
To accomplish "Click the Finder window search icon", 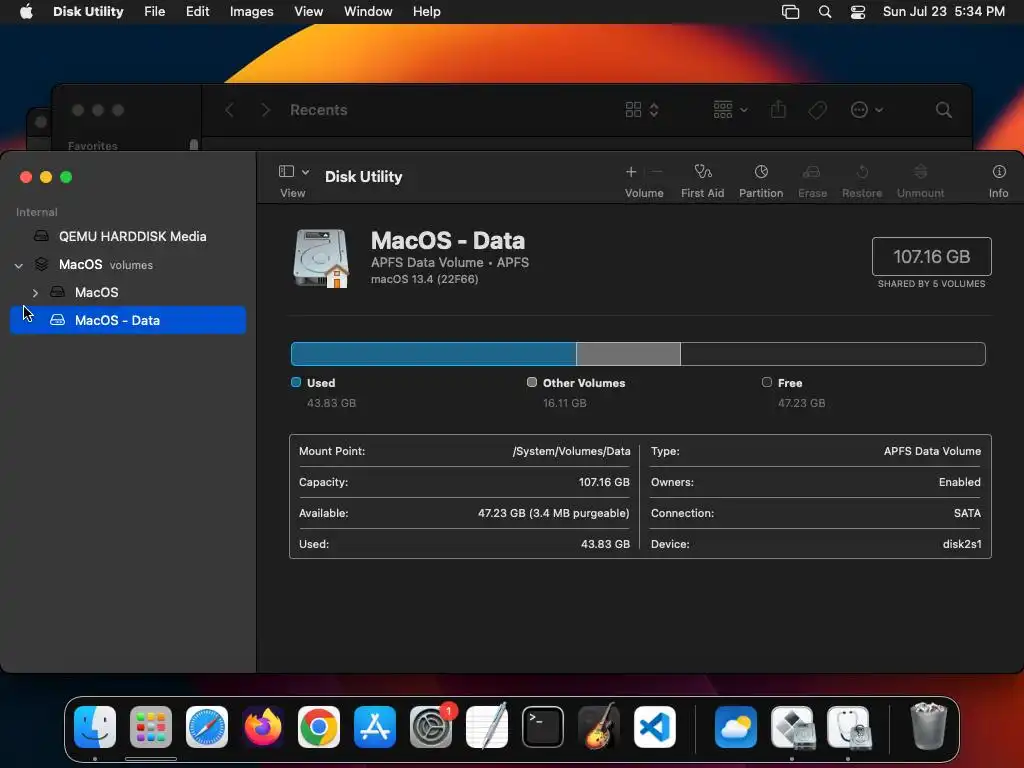I will pyautogui.click(x=943, y=110).
